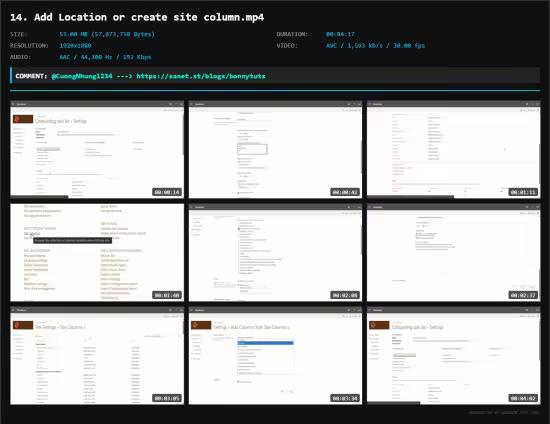Click the title '14. Add Location or create site column.mp4'

coord(137,17)
